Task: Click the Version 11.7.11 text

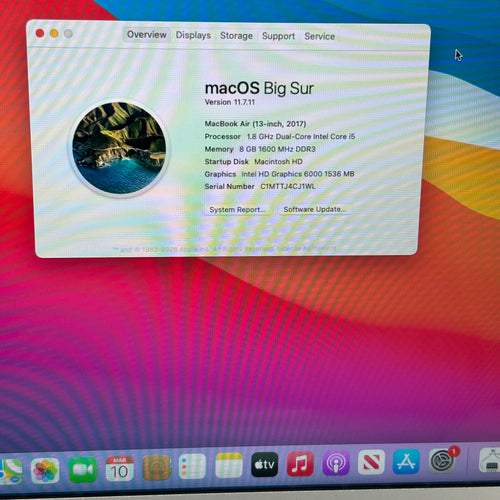Action: click(230, 102)
